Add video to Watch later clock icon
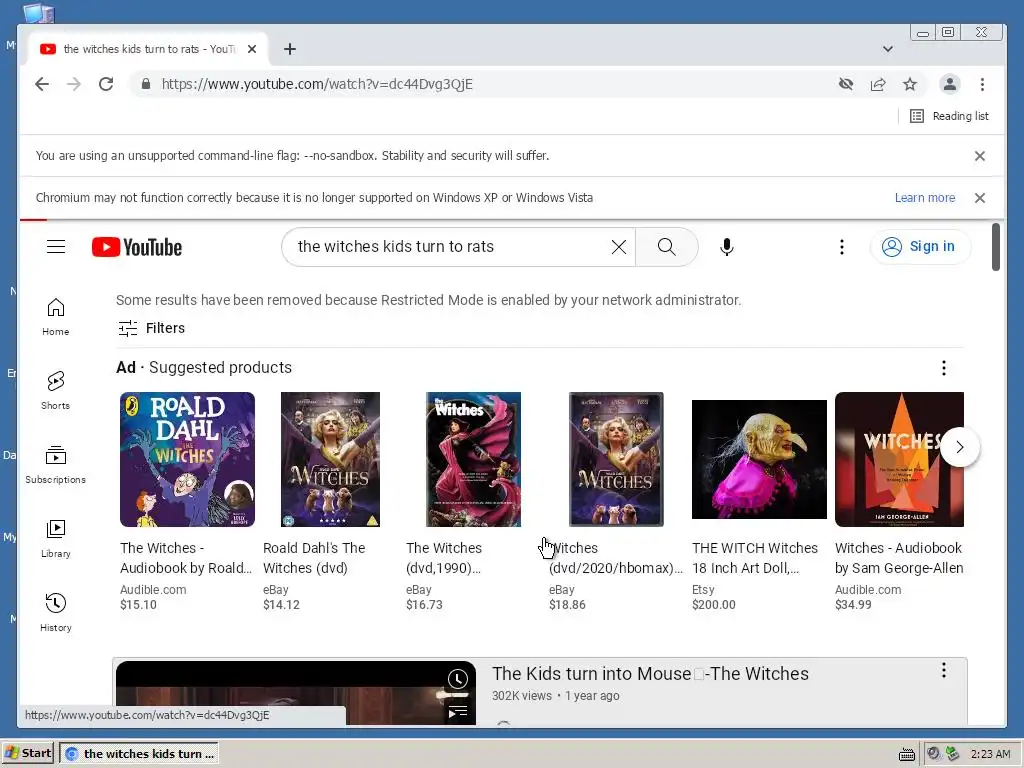The height and width of the screenshot is (768, 1024). click(458, 679)
